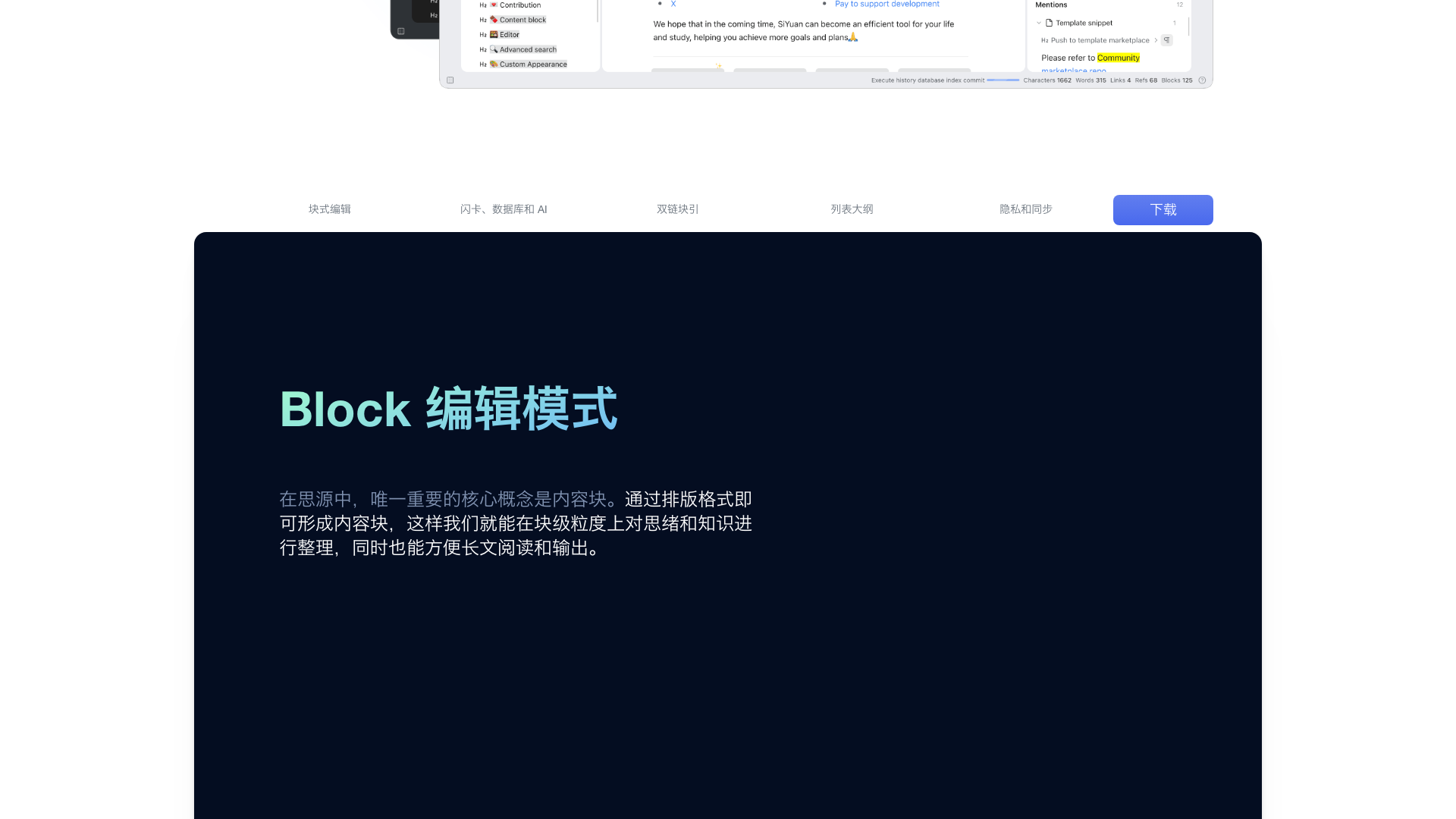The image size is (1456, 819).
Task: Click the highlighted Community mention
Action: click(1119, 58)
